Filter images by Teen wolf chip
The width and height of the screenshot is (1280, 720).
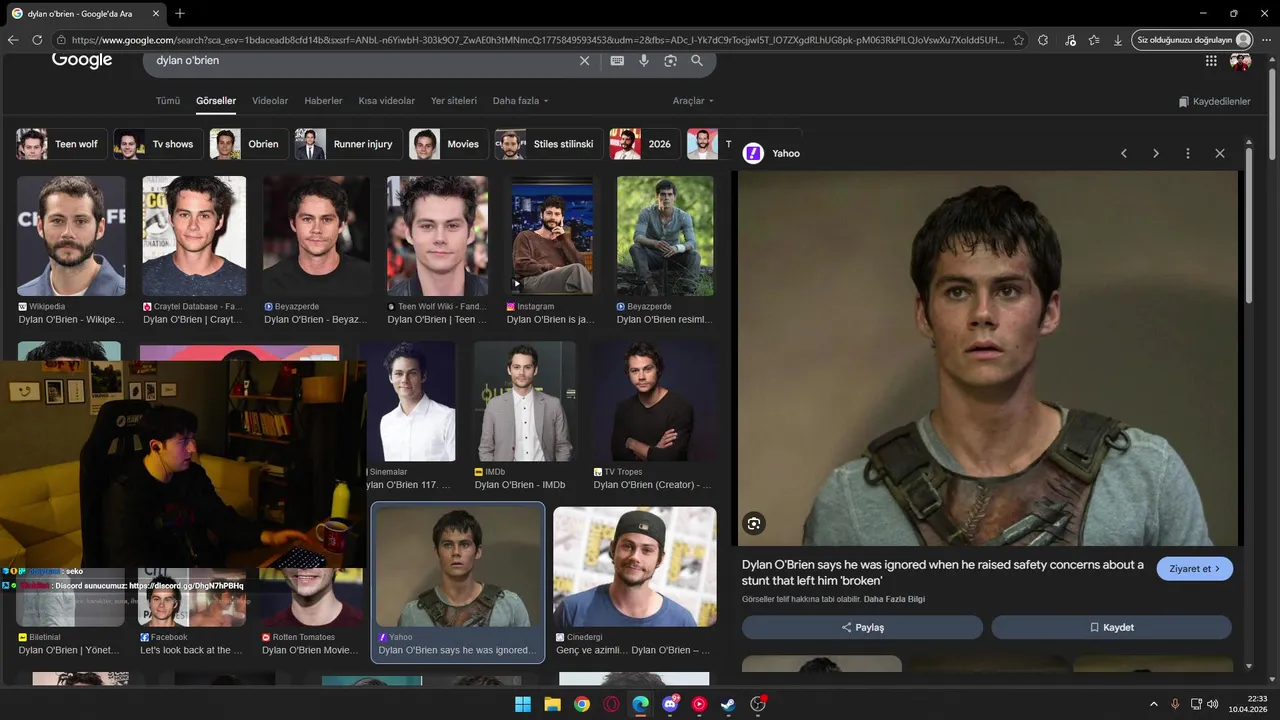tap(61, 144)
